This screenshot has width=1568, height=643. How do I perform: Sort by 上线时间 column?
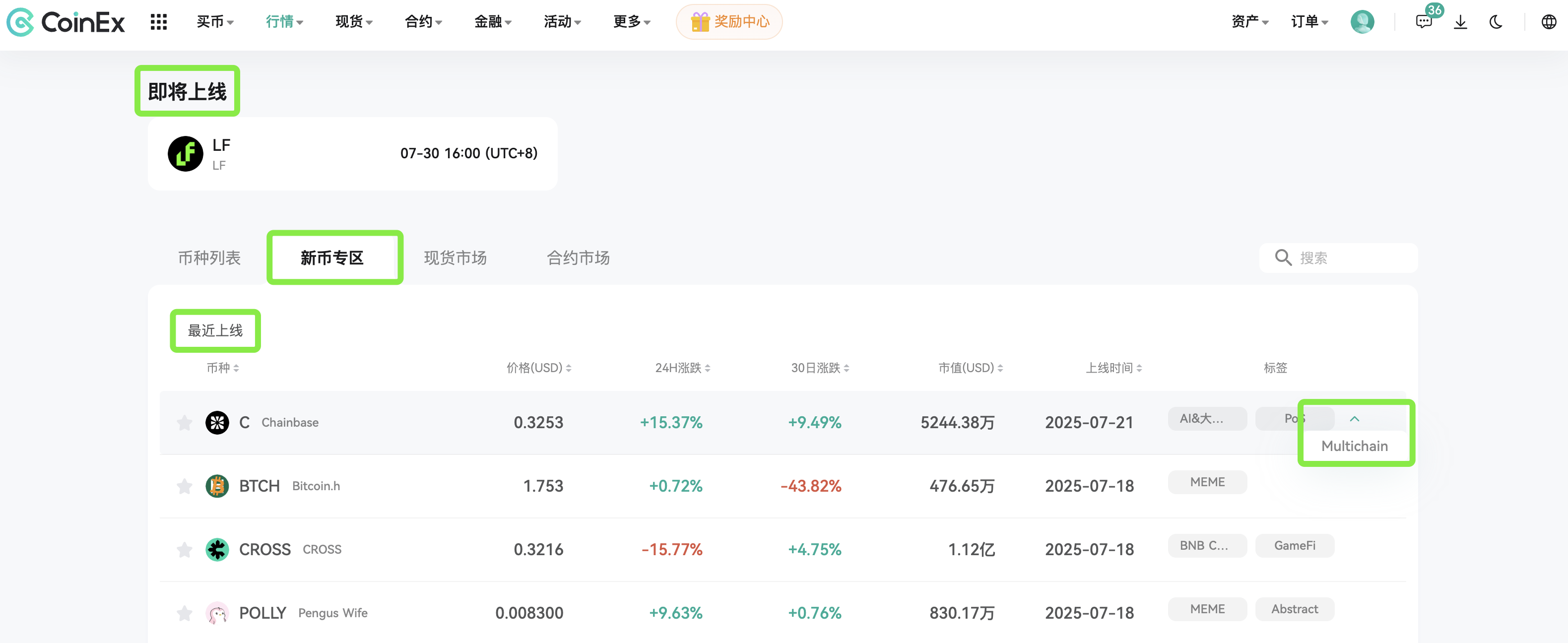(x=1114, y=368)
